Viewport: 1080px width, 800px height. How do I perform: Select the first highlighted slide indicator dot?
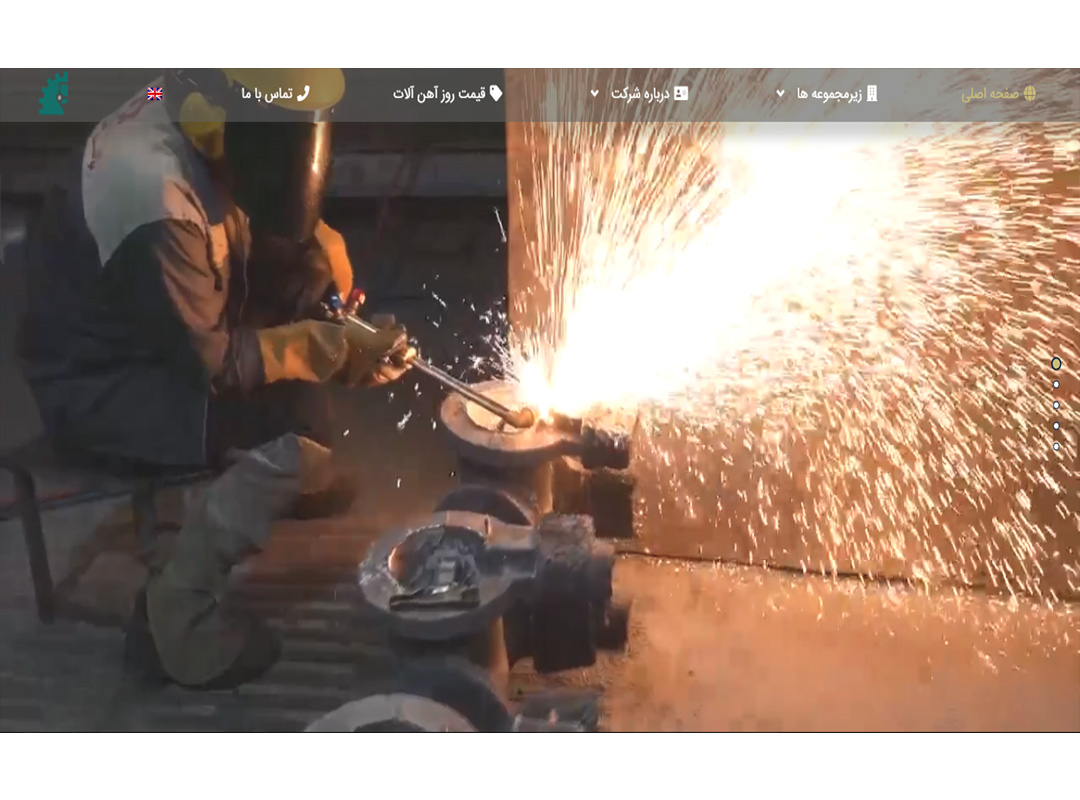pos(1056,363)
